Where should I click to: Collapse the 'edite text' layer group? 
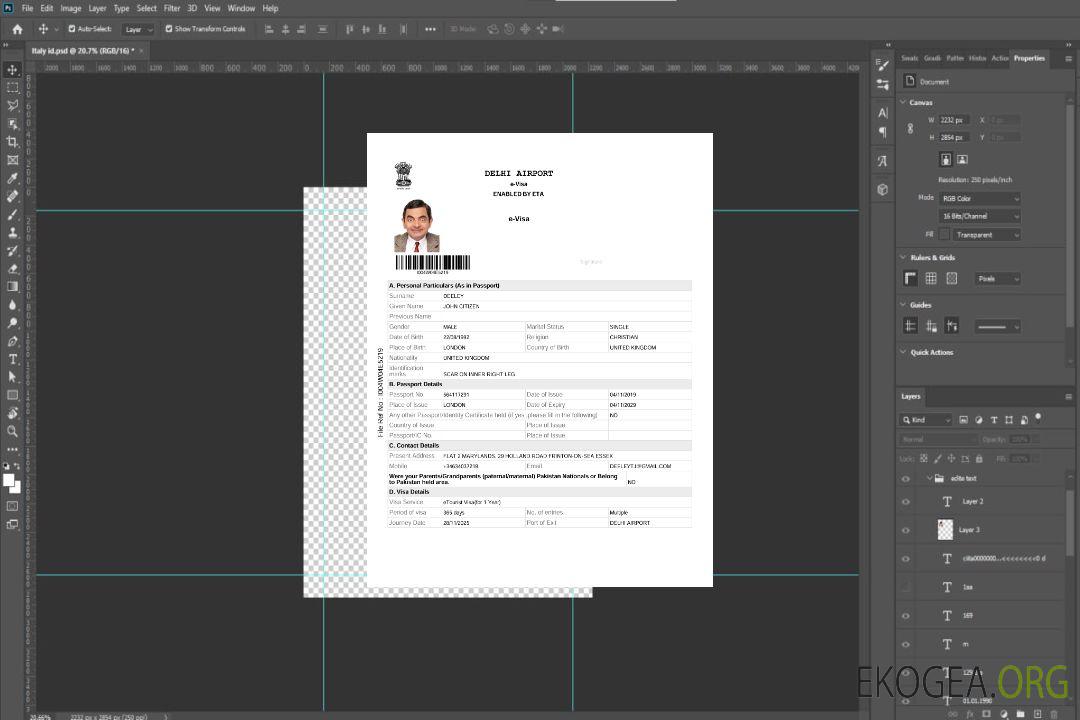tap(929, 478)
